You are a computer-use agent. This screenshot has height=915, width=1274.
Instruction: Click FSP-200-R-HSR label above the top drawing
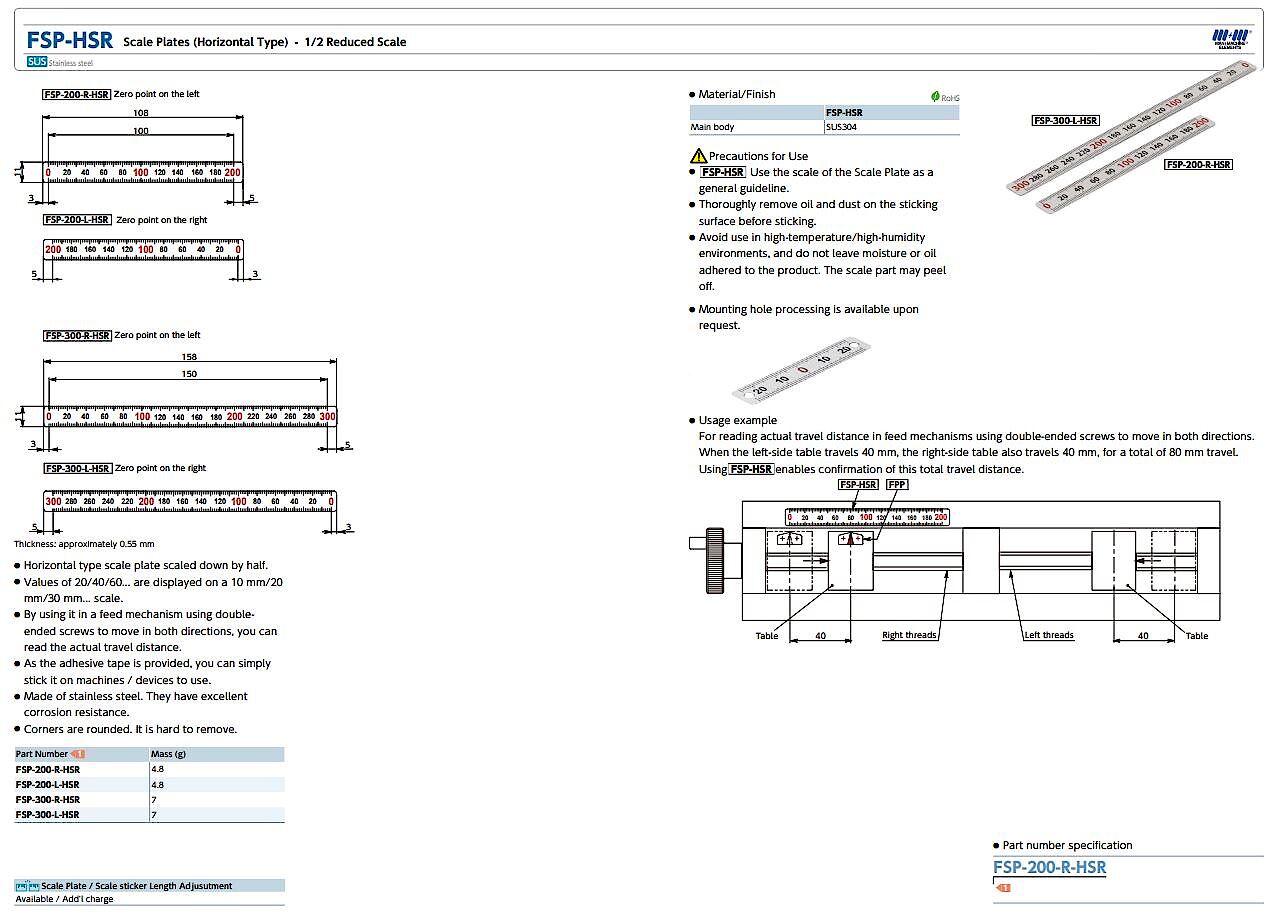pos(77,94)
